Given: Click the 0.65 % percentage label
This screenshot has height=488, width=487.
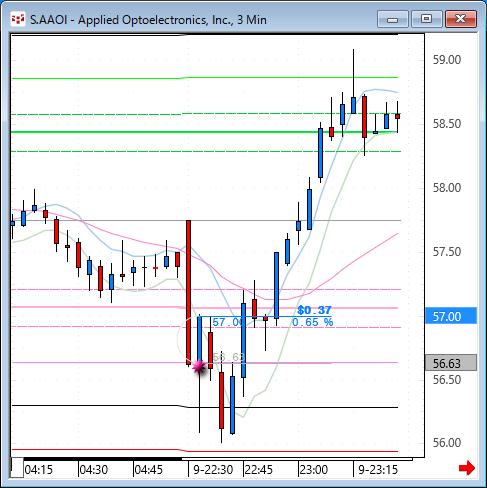Looking at the screenshot, I should coord(313,322).
